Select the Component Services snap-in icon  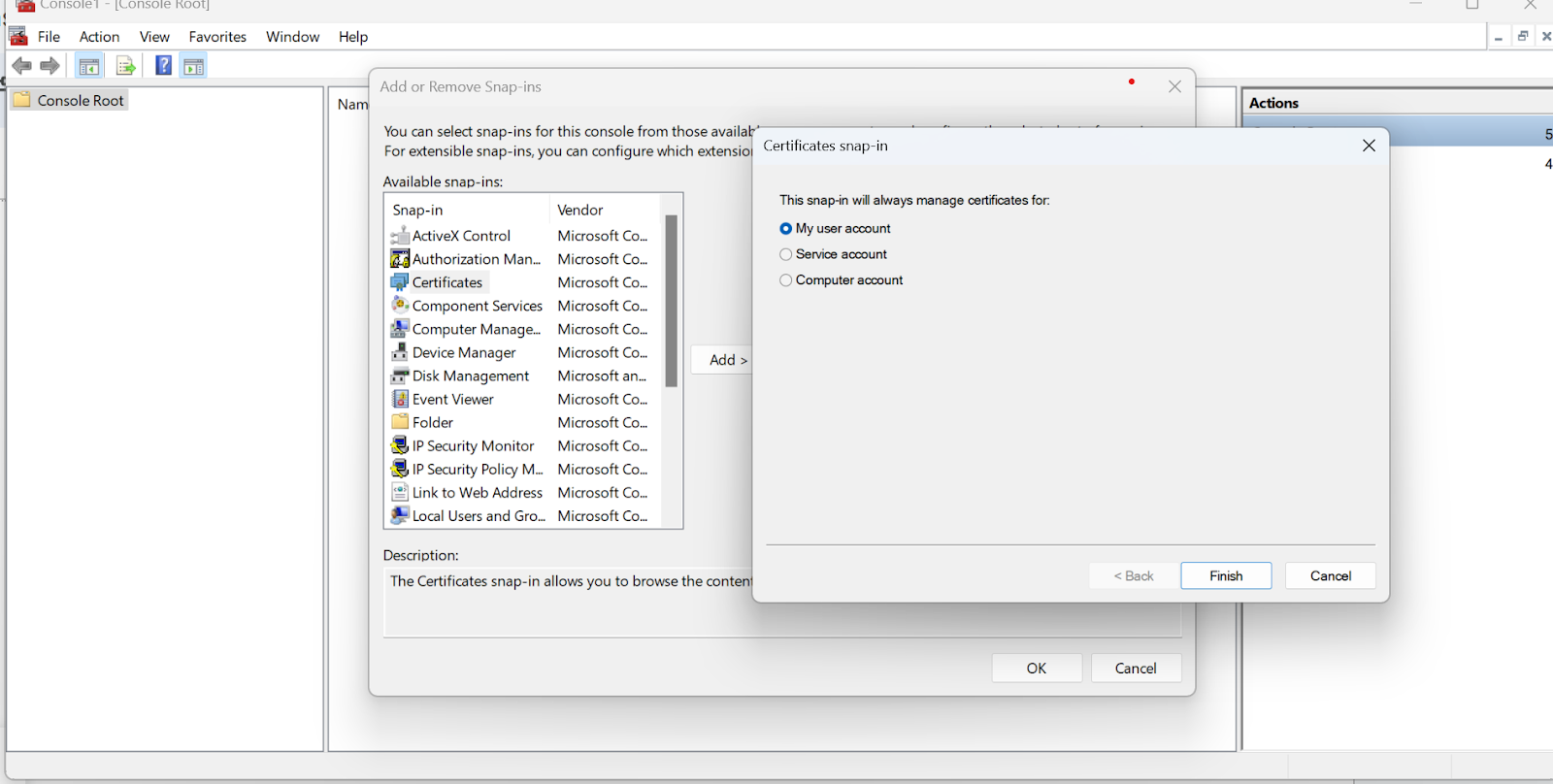(x=400, y=306)
